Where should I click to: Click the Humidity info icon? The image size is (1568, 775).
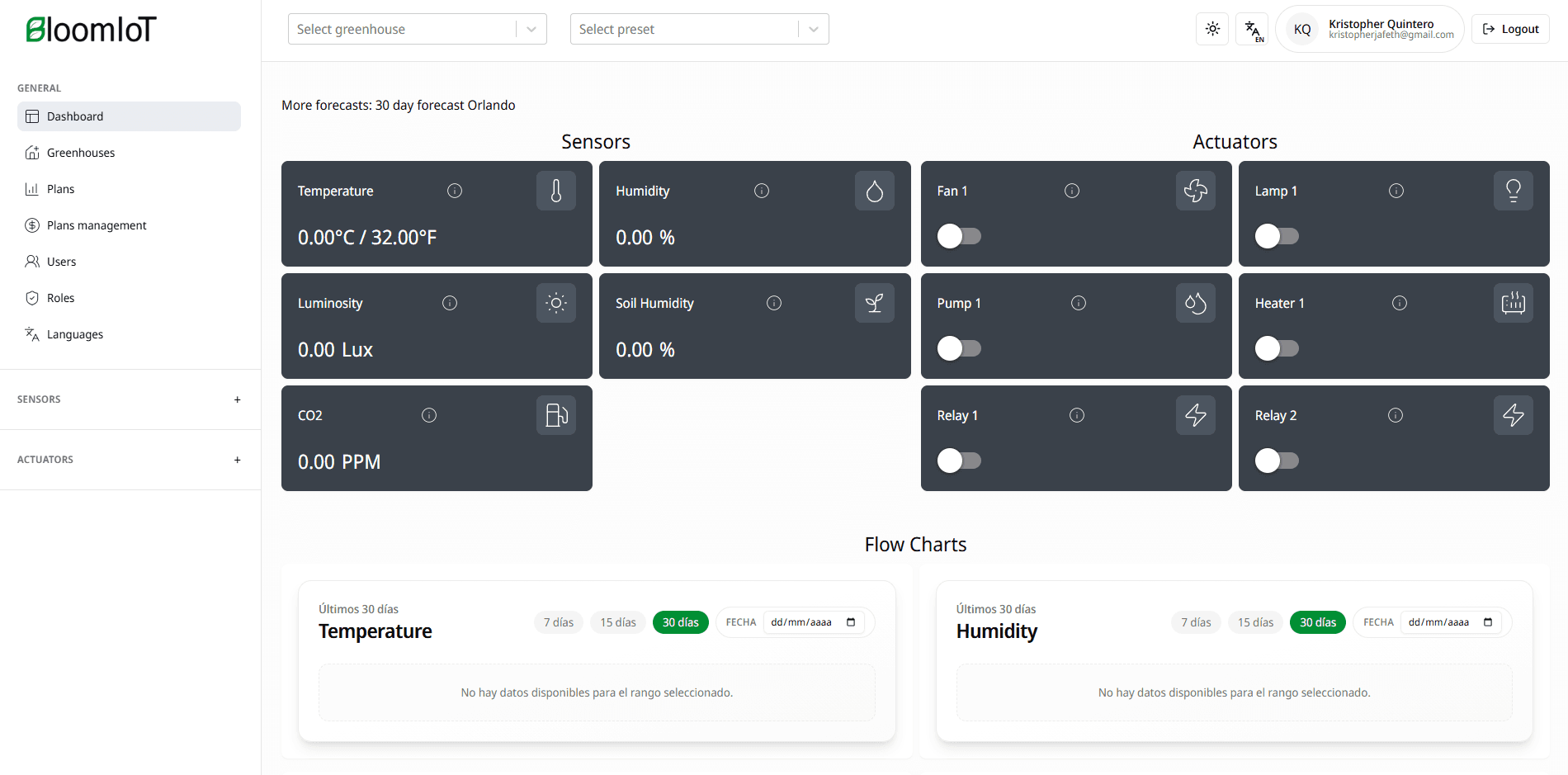(x=762, y=191)
